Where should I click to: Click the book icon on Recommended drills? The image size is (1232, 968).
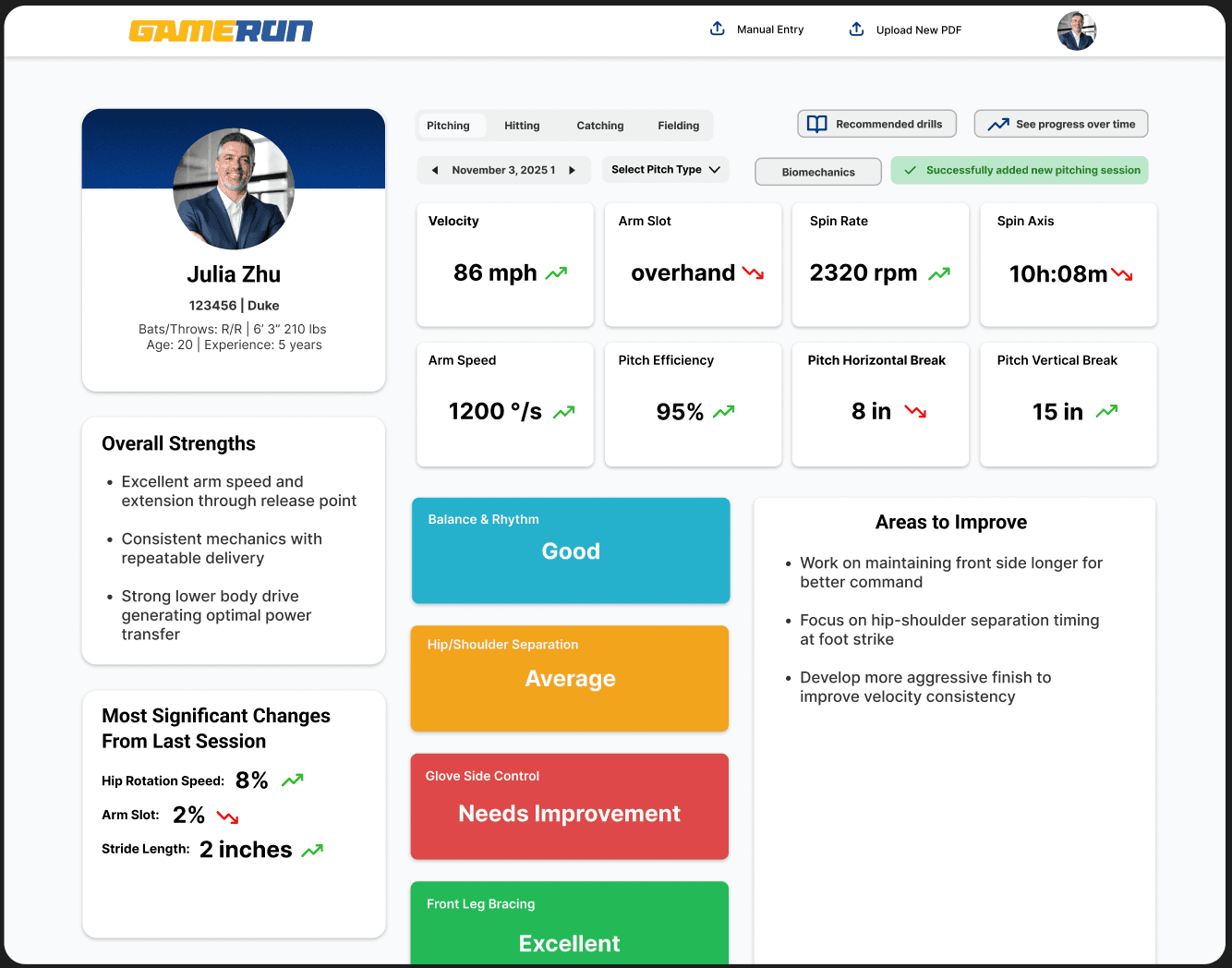point(816,123)
